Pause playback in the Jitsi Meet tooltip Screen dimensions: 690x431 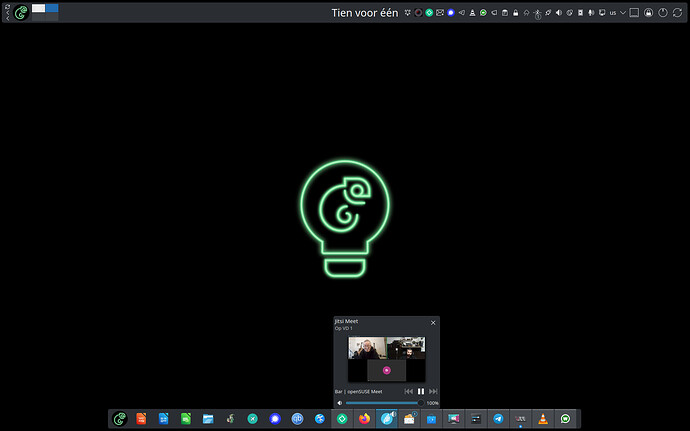pos(421,391)
